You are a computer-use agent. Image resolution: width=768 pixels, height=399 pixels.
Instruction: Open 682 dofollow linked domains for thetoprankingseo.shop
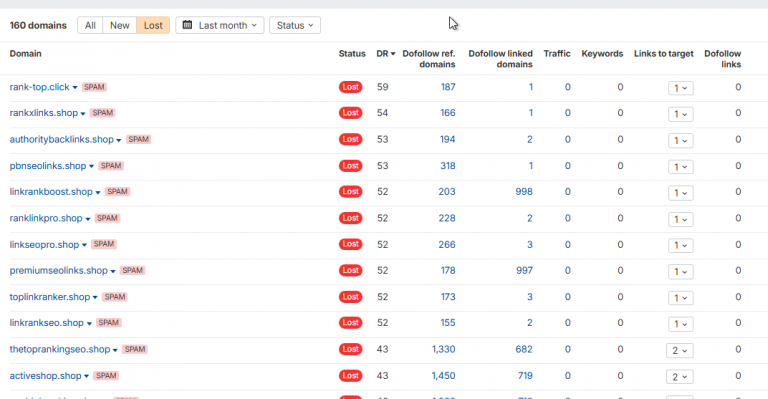coord(524,350)
